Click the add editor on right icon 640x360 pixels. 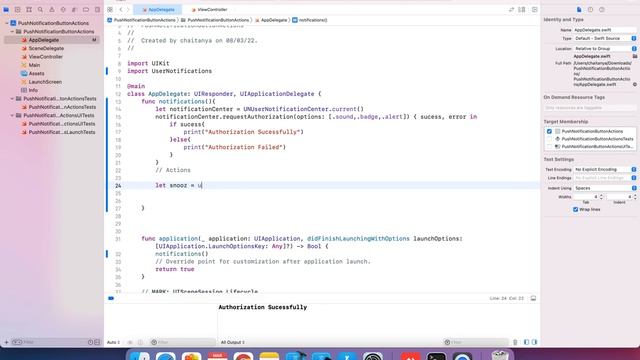coord(535,9)
